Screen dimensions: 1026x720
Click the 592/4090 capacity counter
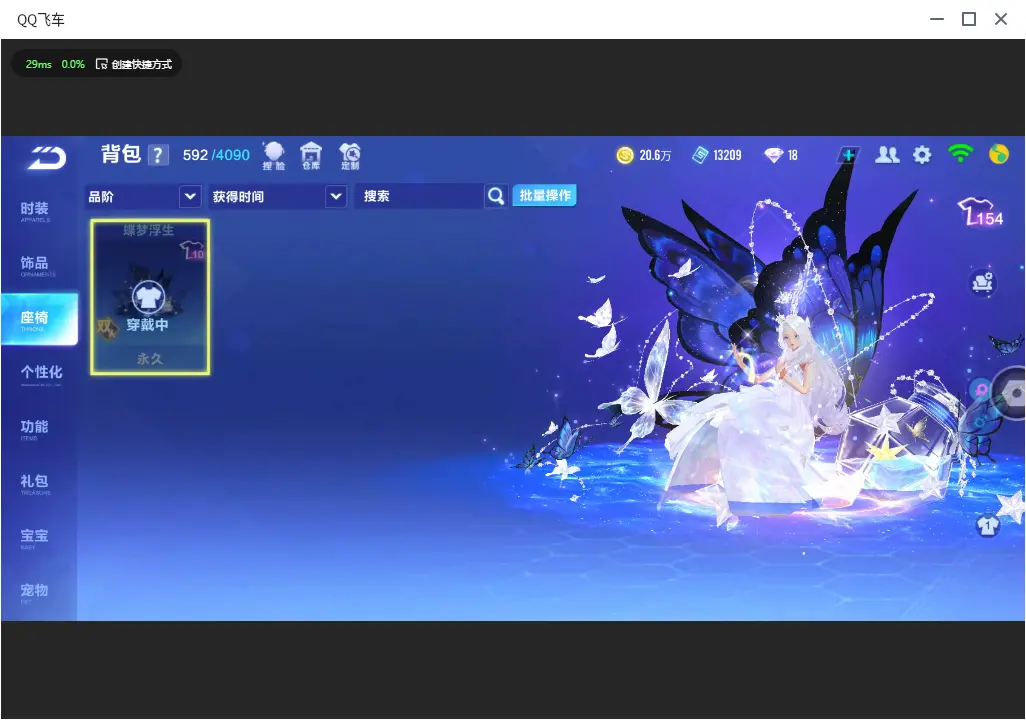216,155
